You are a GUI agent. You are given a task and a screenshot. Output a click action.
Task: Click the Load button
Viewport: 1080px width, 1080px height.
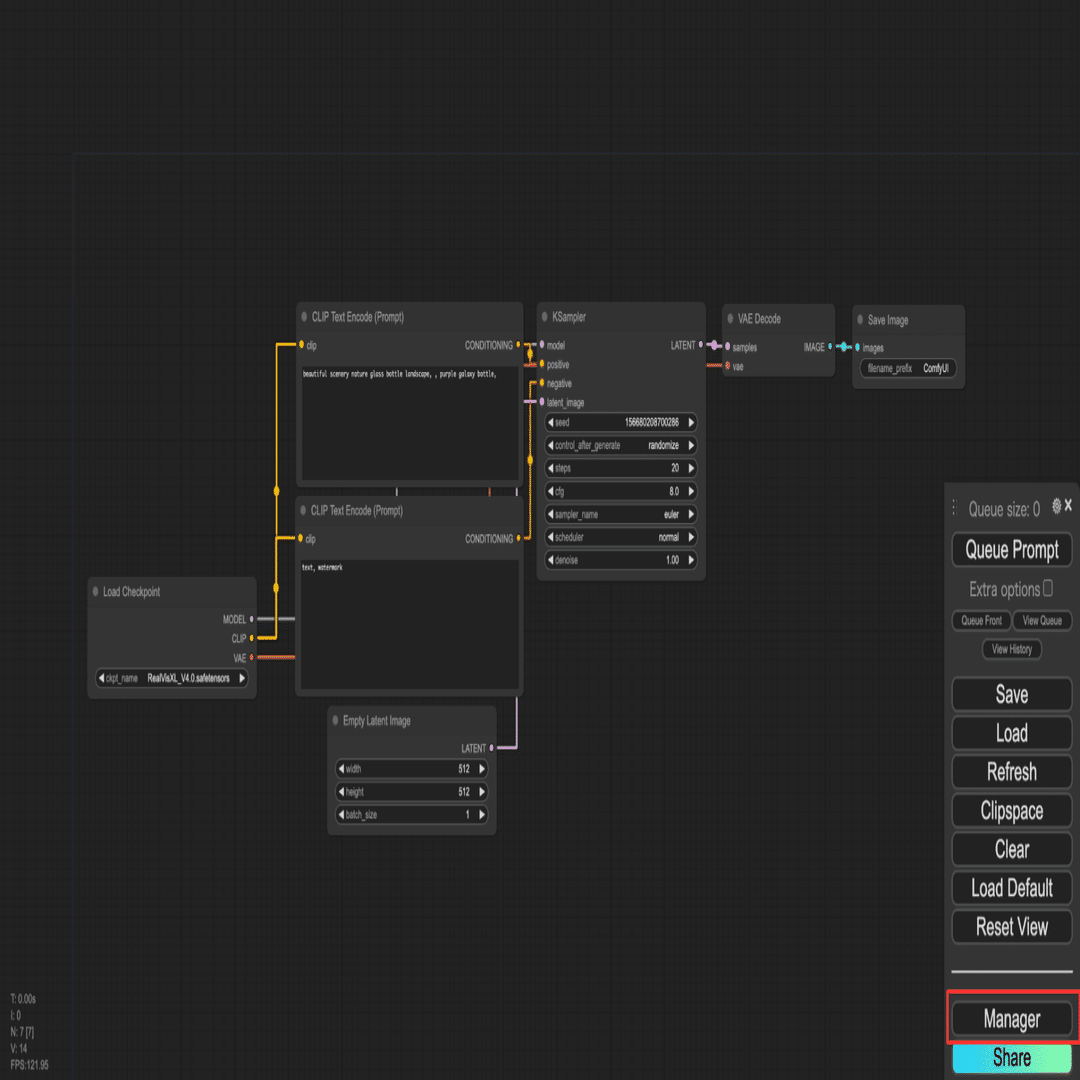click(x=1011, y=733)
